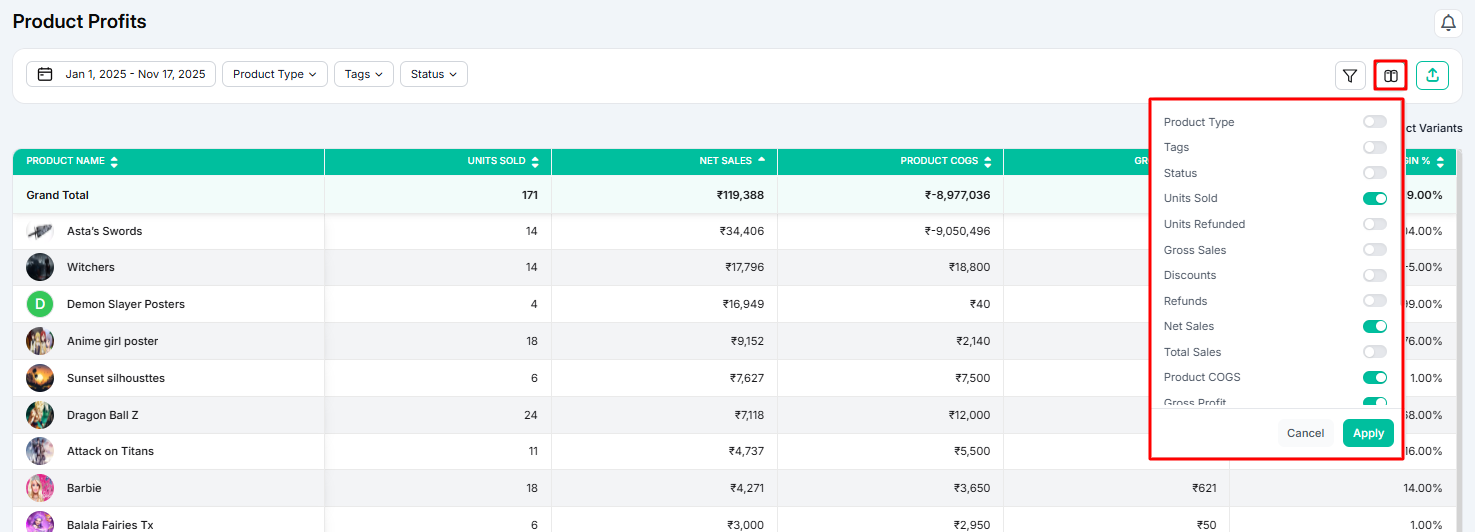Click the calendar icon in date range
Screen dimensions: 1475x532
click(45, 74)
